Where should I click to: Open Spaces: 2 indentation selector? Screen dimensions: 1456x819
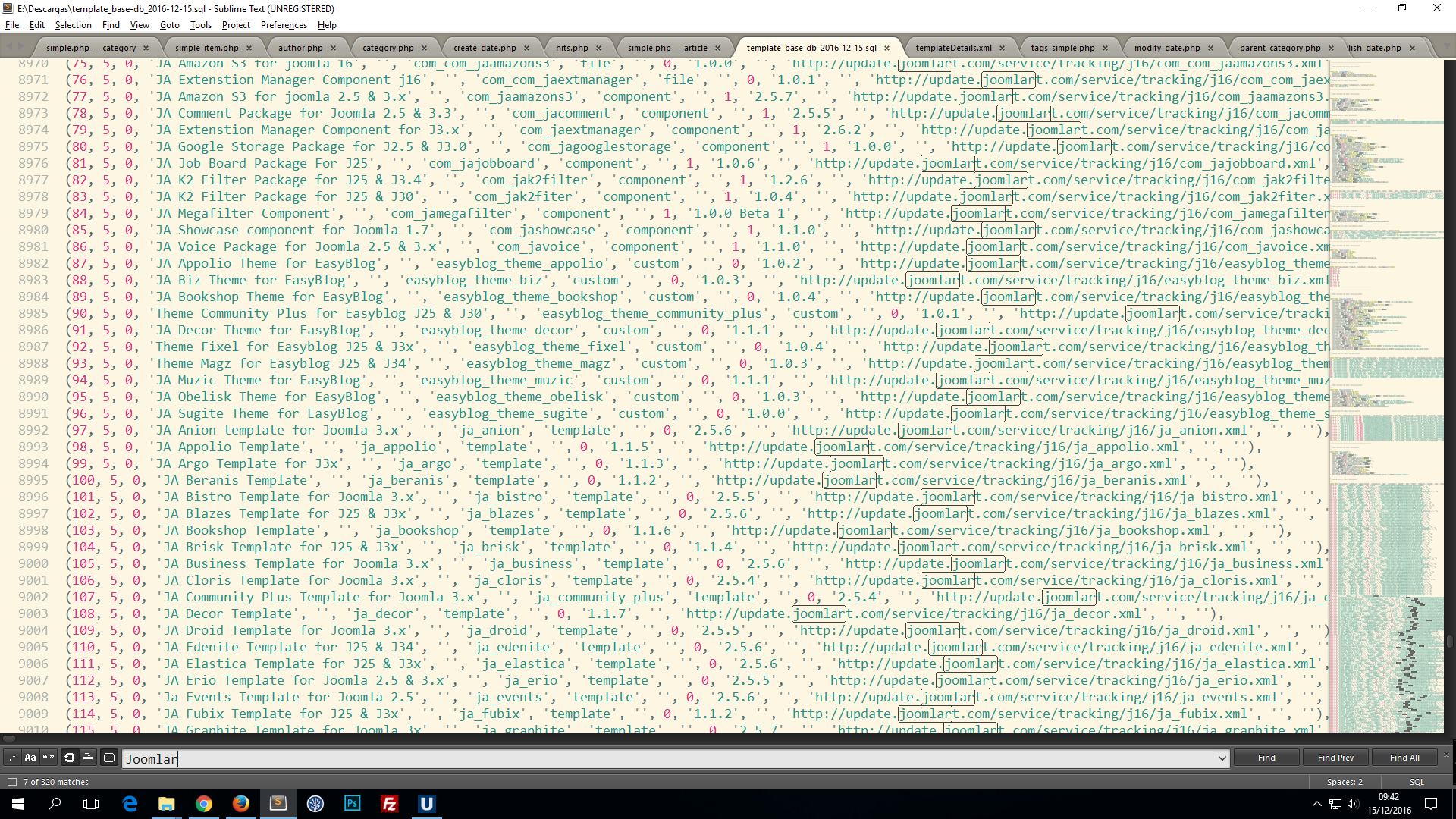click(1344, 782)
